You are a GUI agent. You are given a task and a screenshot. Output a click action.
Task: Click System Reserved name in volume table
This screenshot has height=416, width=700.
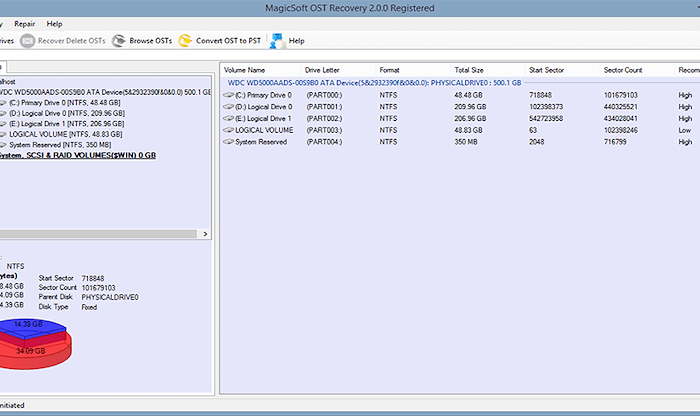click(x=261, y=141)
